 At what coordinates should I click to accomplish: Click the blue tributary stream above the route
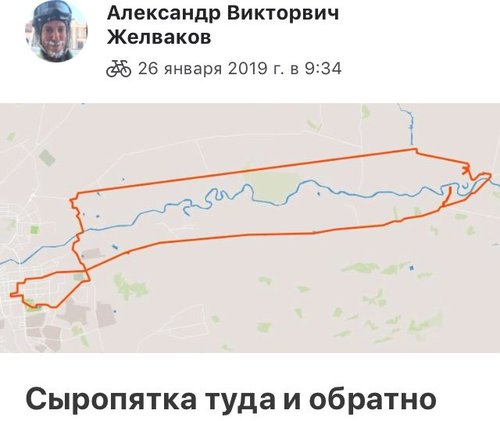click(x=411, y=125)
